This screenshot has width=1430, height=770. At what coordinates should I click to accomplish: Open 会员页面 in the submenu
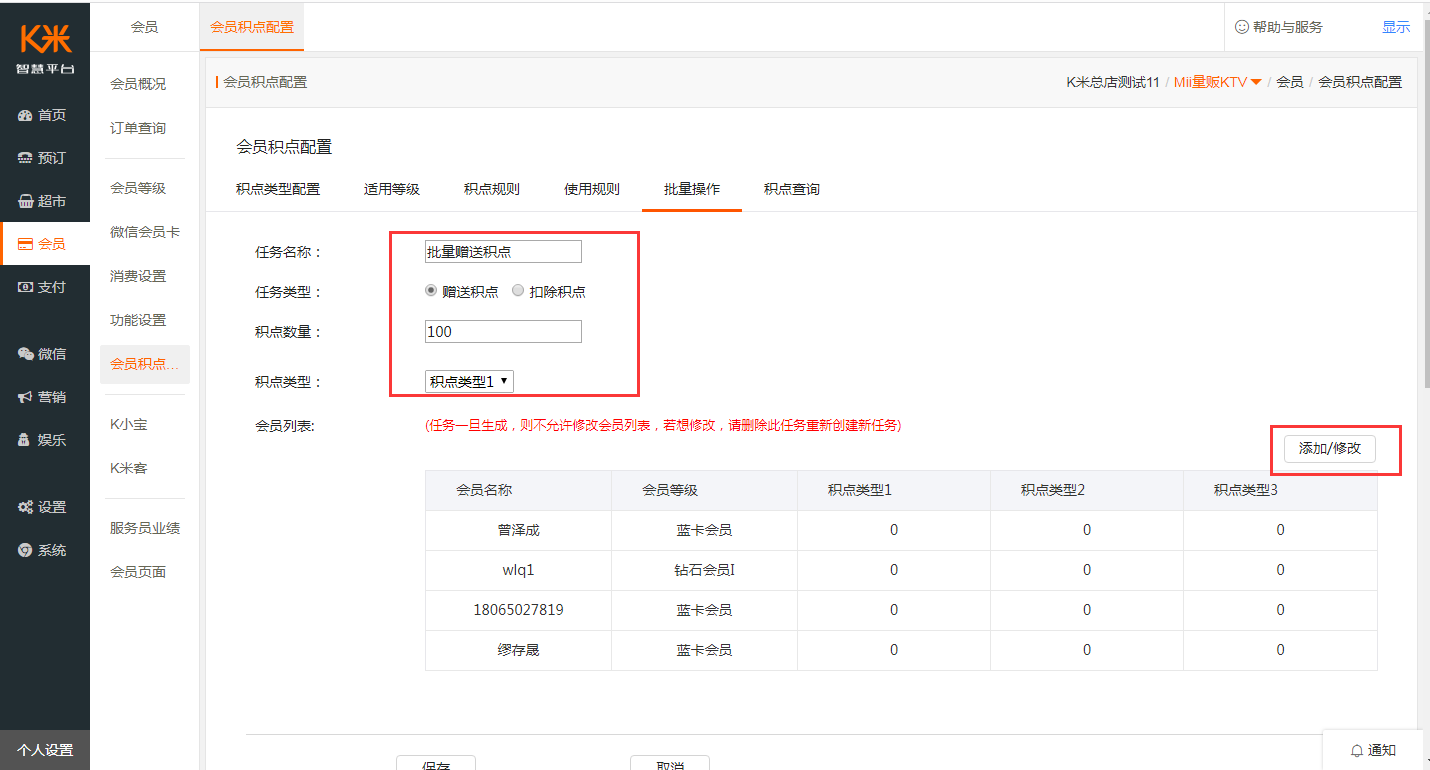138,572
